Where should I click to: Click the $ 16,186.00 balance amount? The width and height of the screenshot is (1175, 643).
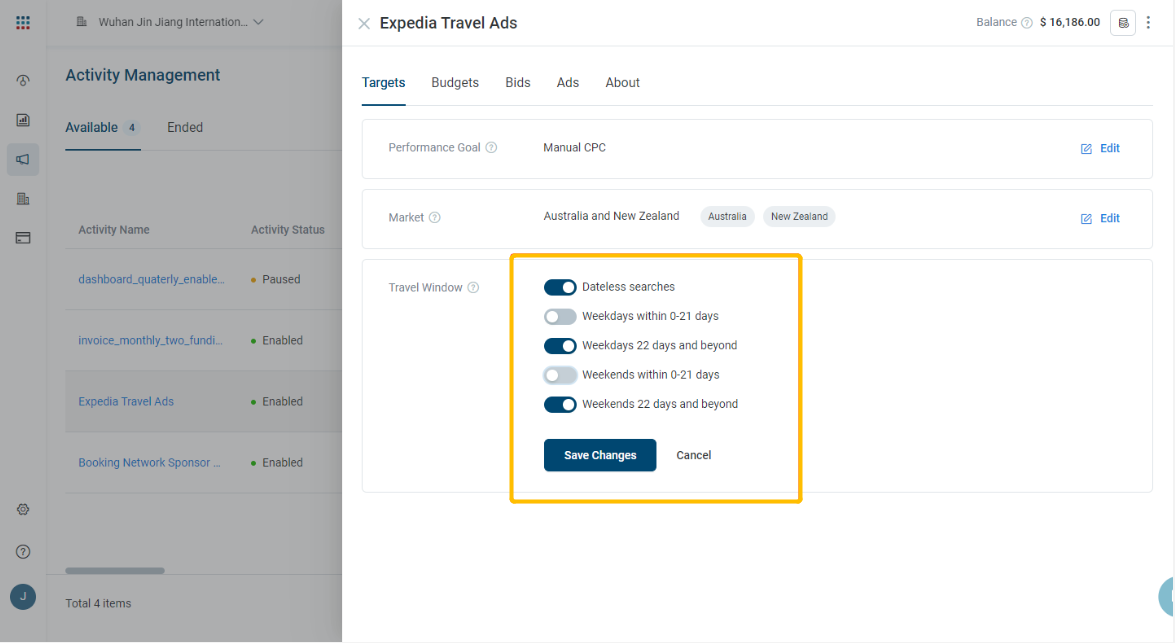click(x=1070, y=22)
